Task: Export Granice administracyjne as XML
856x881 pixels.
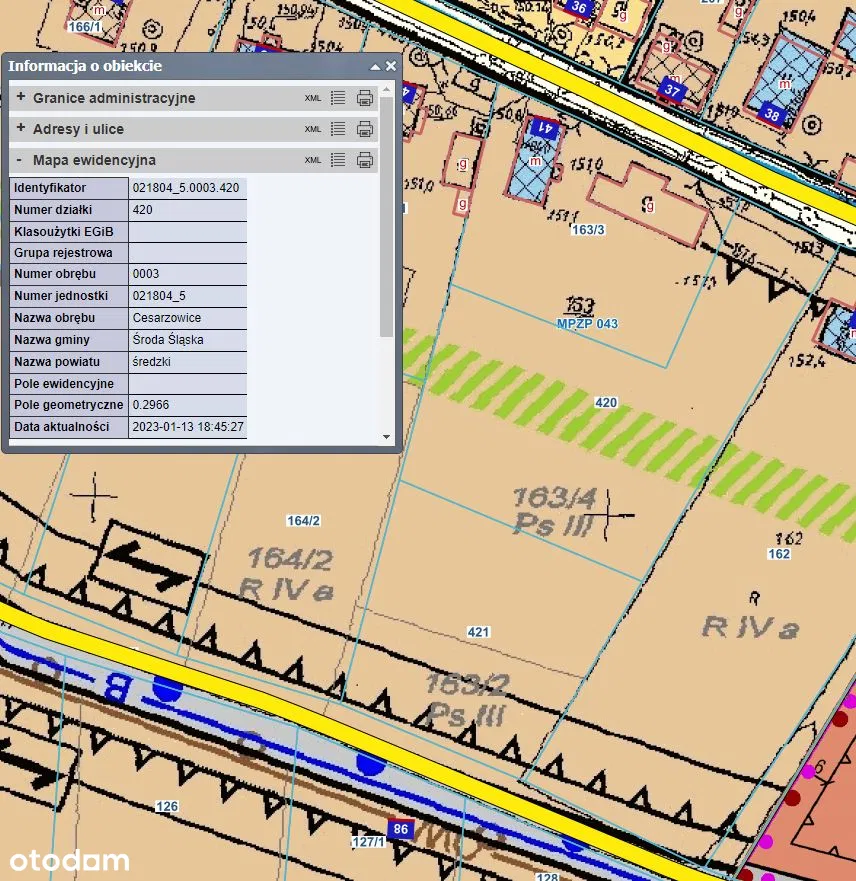Action: [x=313, y=99]
